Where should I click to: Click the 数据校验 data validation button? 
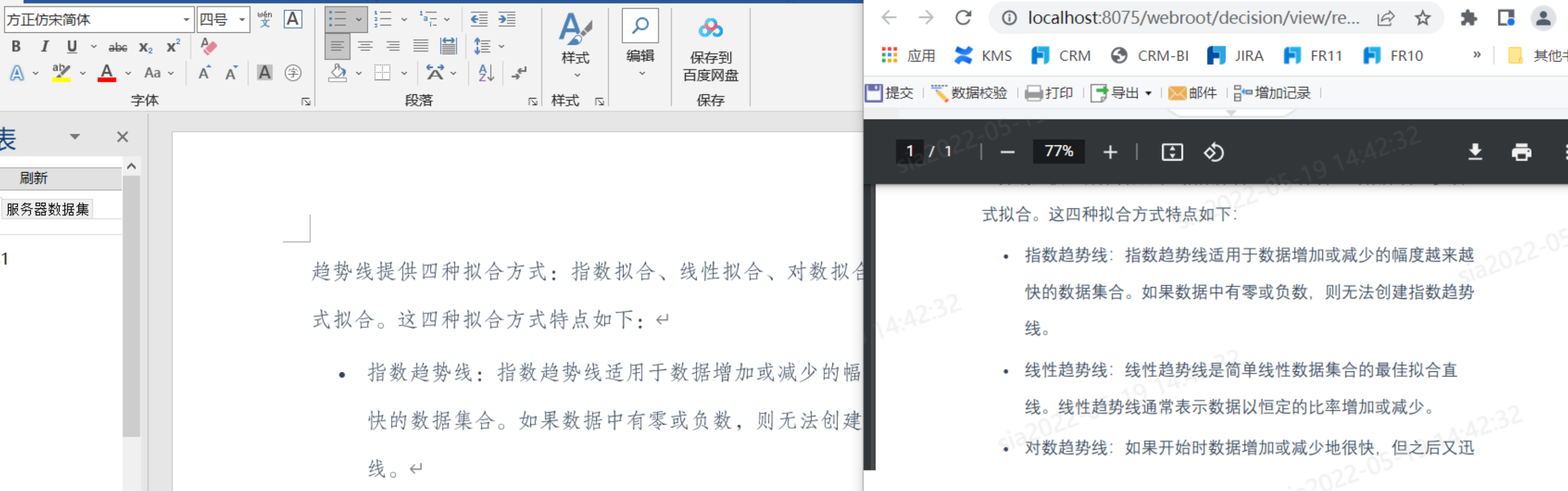point(969,93)
